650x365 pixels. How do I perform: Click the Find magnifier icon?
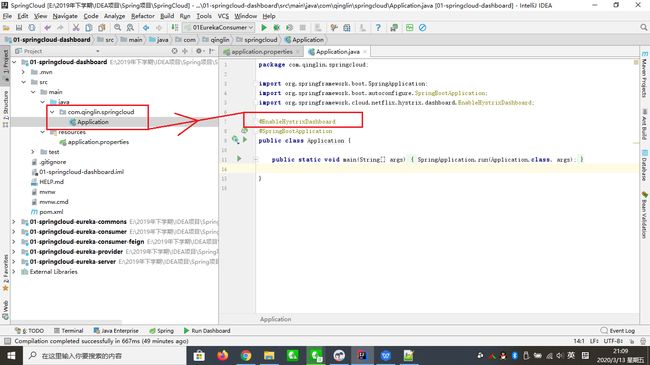(x=118, y=28)
